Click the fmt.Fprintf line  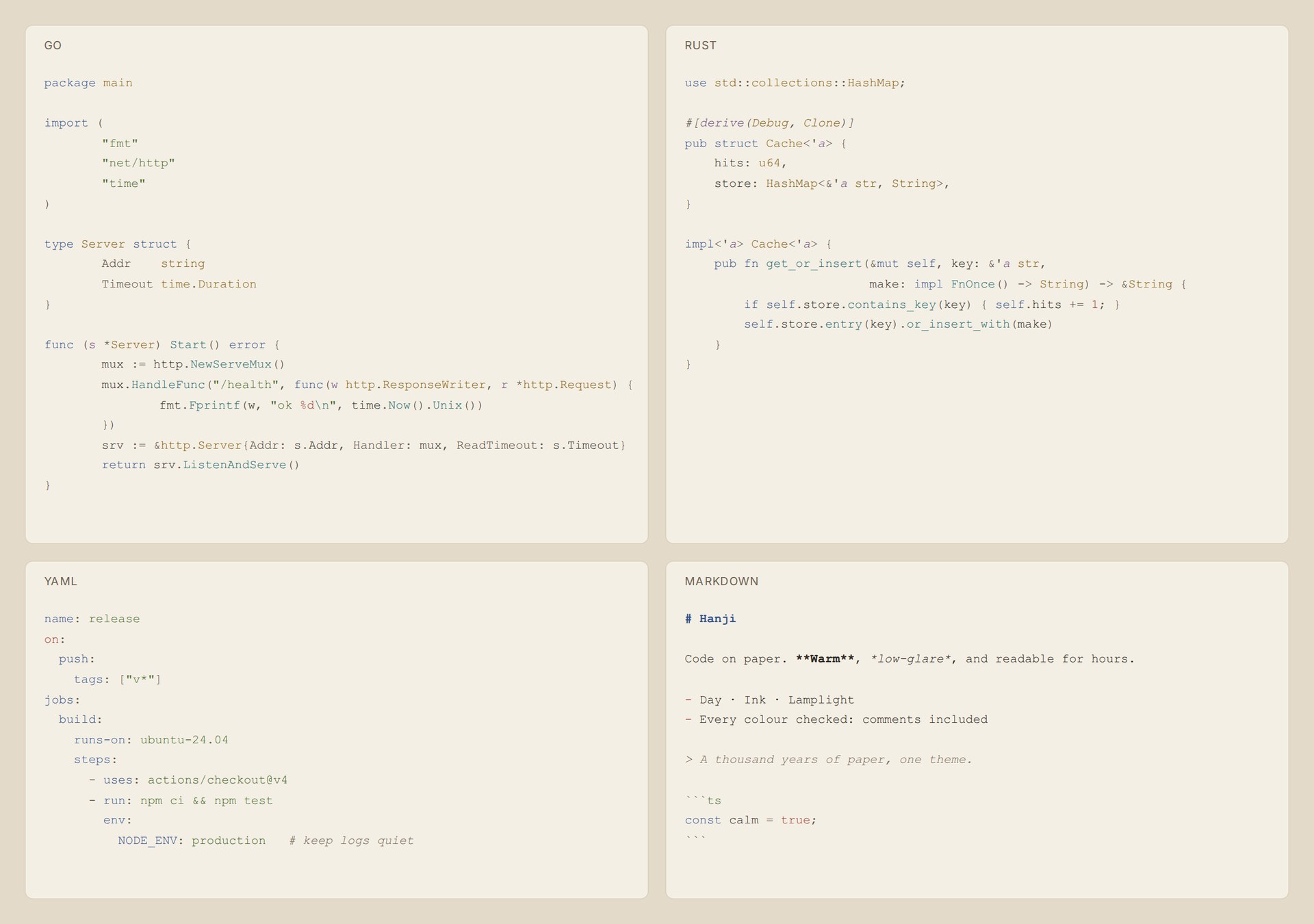tap(321, 405)
